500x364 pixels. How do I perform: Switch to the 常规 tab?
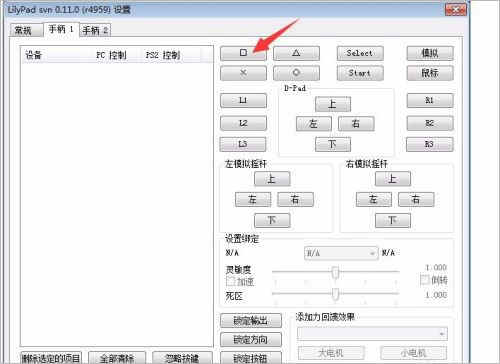[x=26, y=30]
